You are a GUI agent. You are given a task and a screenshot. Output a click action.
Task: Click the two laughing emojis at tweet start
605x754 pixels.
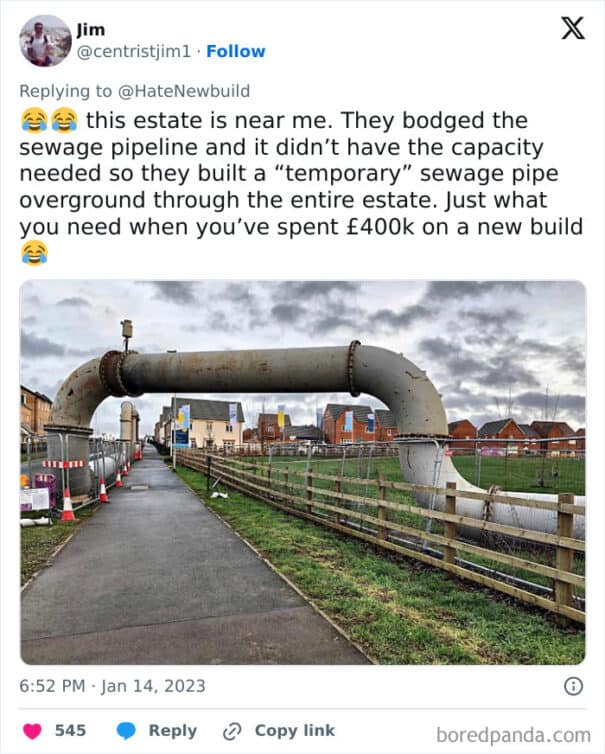[50, 120]
